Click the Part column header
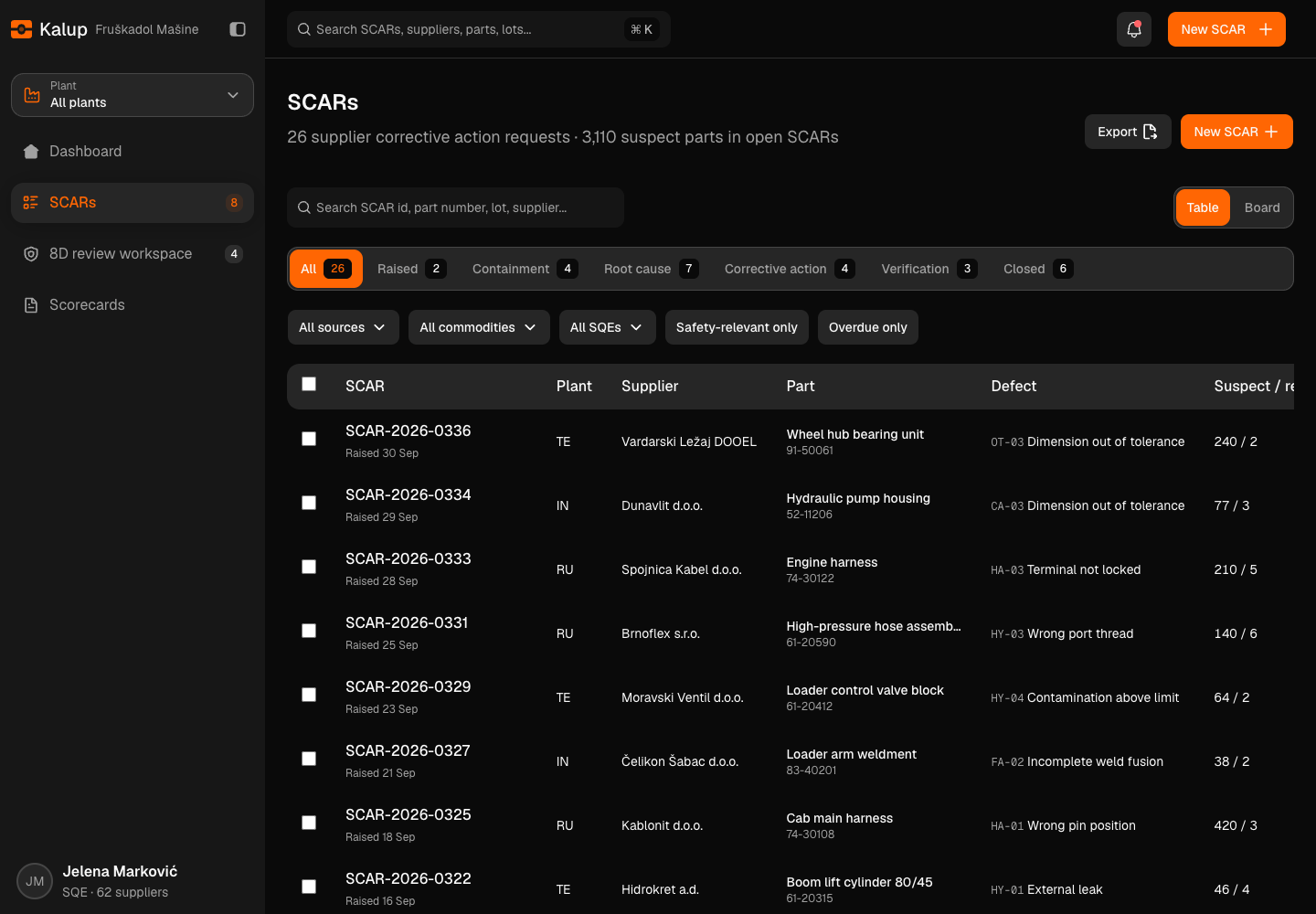This screenshot has width=1316, height=914. coord(801,386)
